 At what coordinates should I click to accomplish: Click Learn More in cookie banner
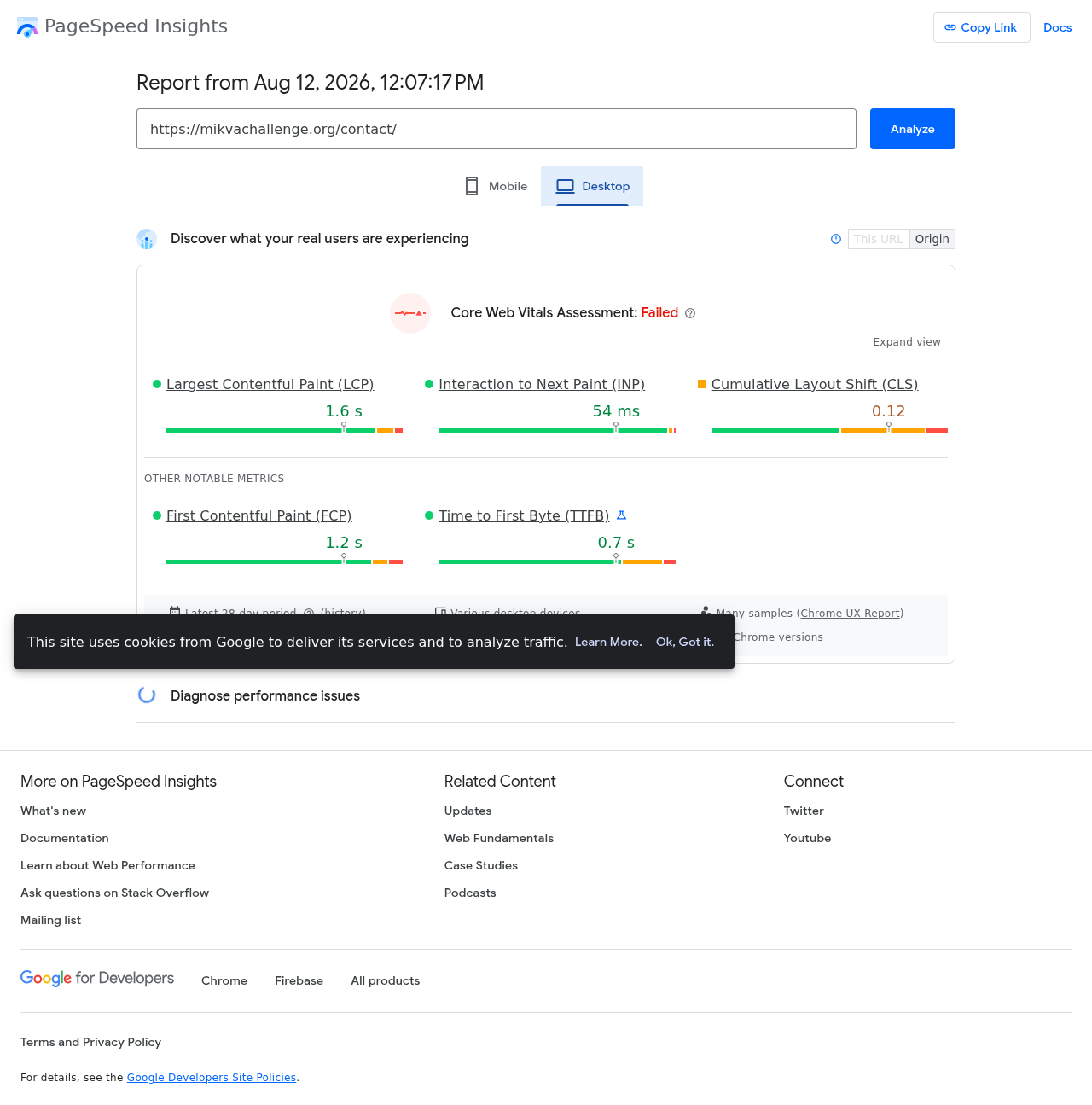[608, 643]
